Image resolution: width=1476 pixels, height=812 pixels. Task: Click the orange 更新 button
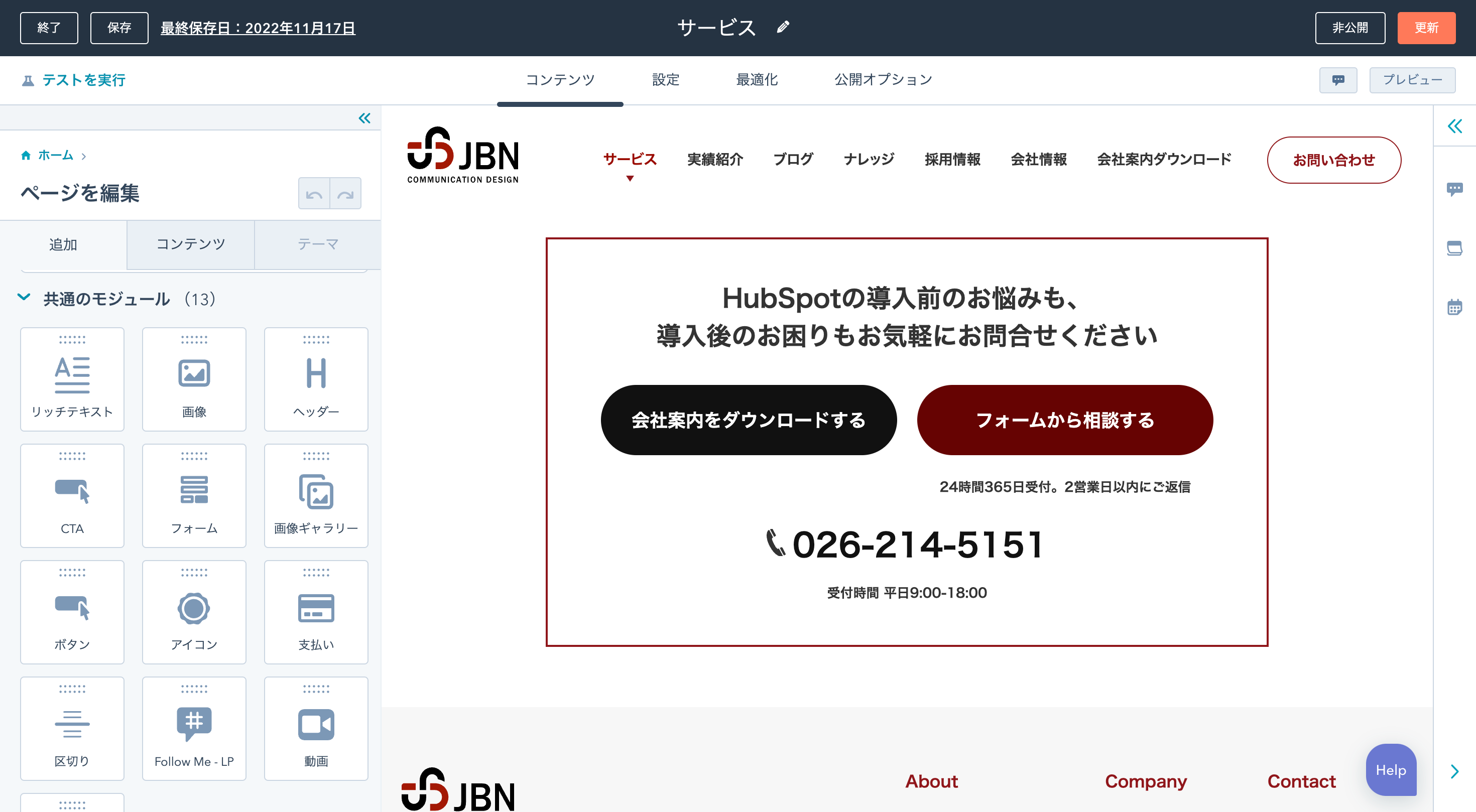coord(1426,28)
